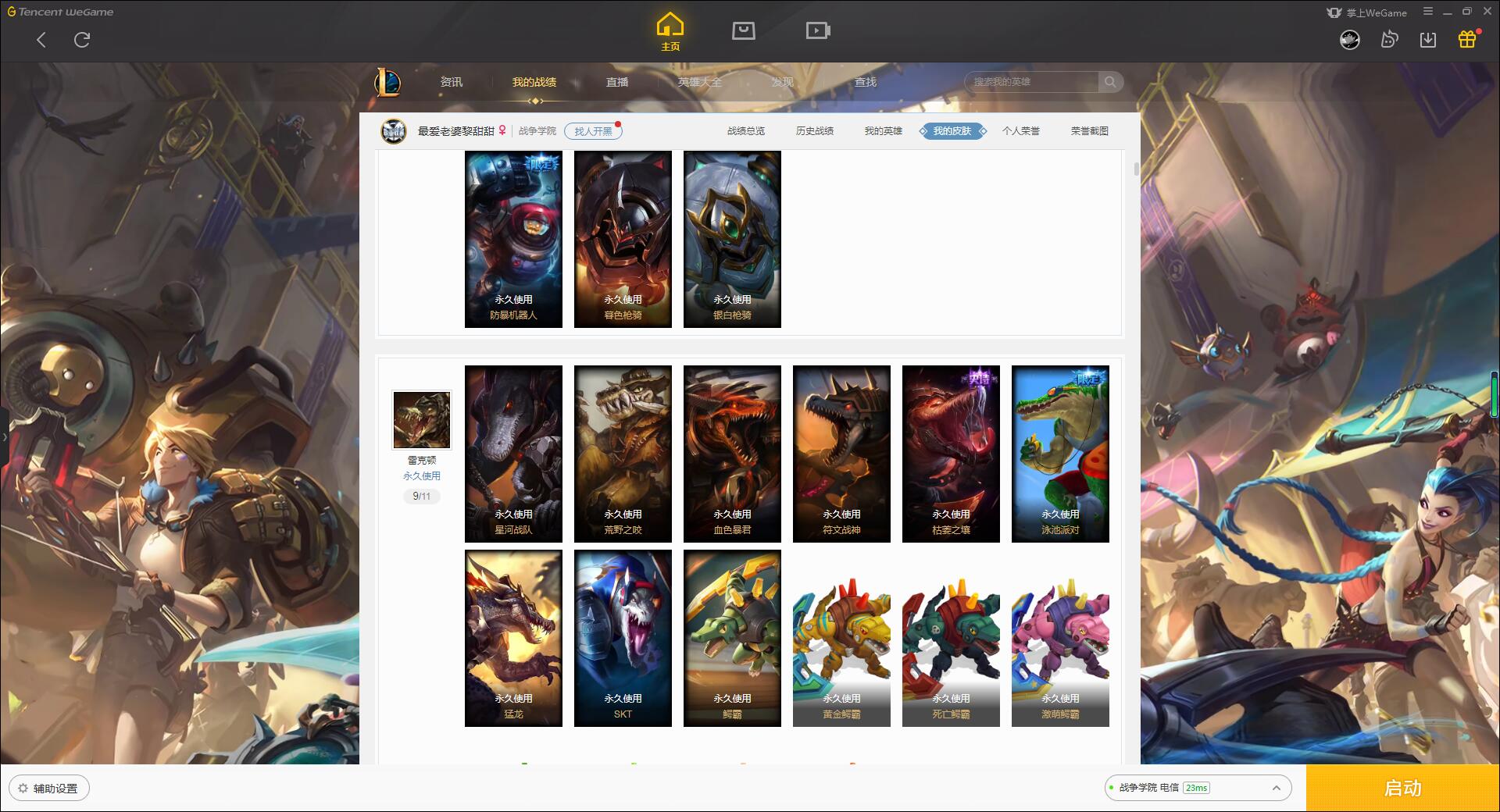Select the 雷克顿 champion portrait
1500x812 pixels.
coord(422,420)
